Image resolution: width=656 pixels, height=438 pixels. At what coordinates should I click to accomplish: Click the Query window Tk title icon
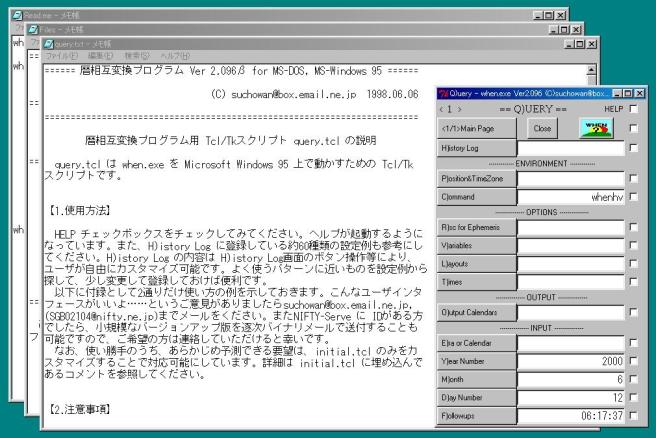[443, 93]
